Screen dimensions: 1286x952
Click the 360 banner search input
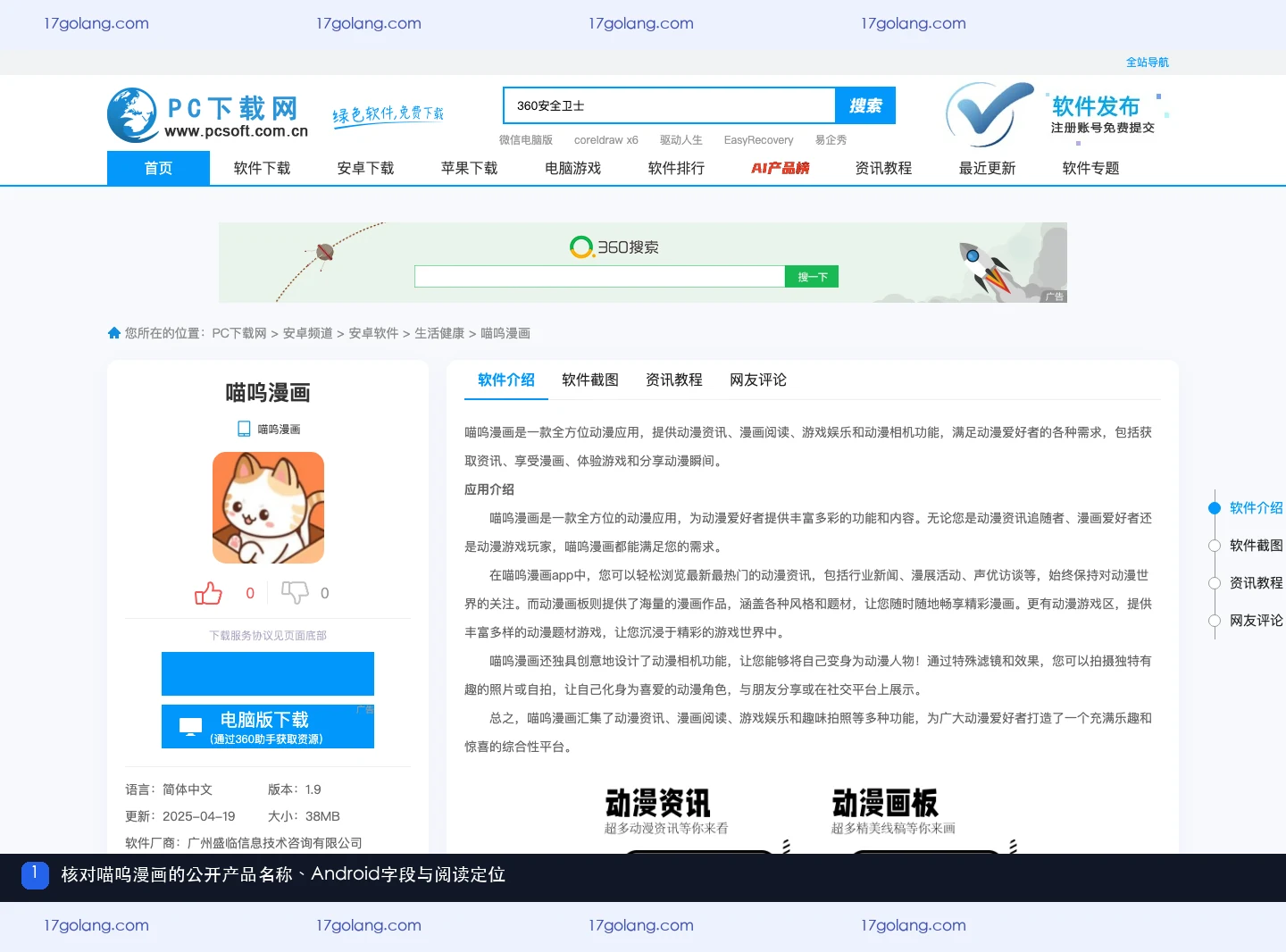tap(599, 276)
